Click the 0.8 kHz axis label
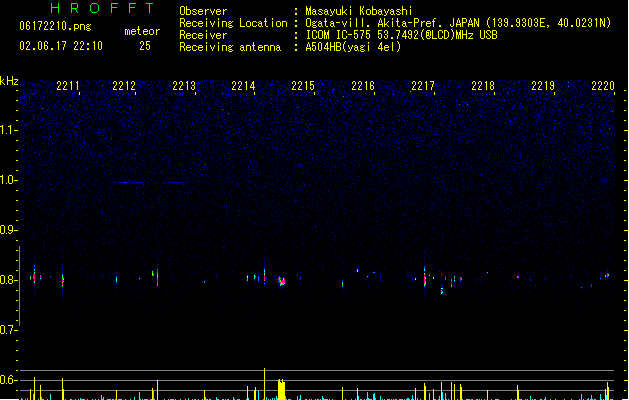This screenshot has width=629, height=400. [x=8, y=280]
